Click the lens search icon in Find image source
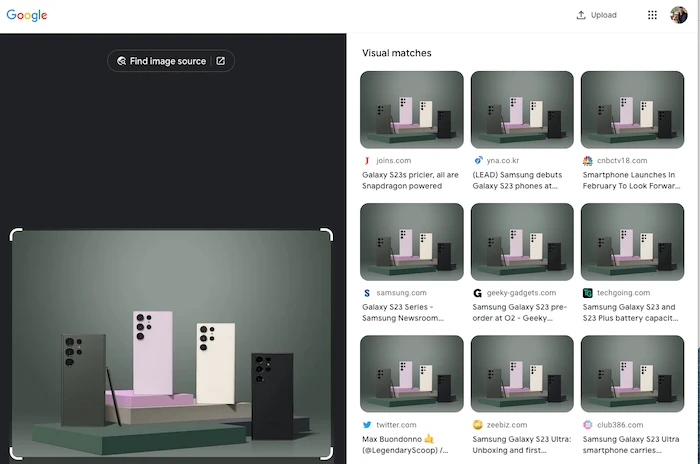The height and width of the screenshot is (464, 700). pos(121,61)
